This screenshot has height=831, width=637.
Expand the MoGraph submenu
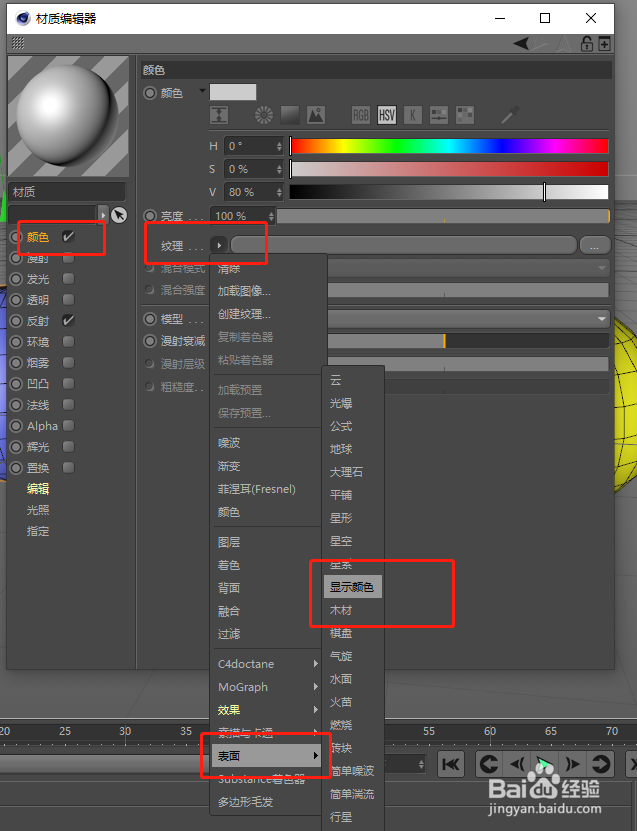pos(268,687)
